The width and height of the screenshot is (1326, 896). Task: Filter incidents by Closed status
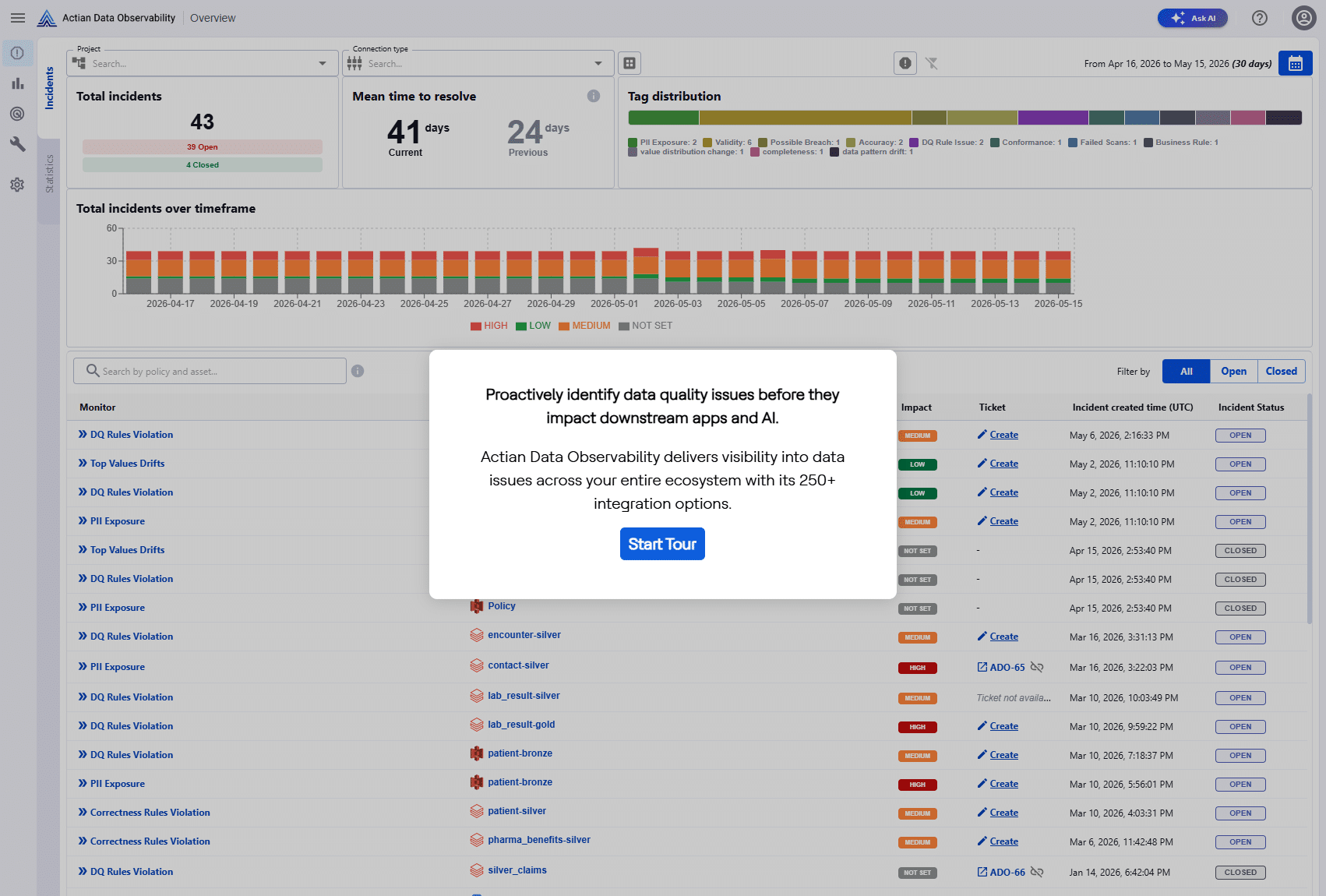coord(1282,372)
